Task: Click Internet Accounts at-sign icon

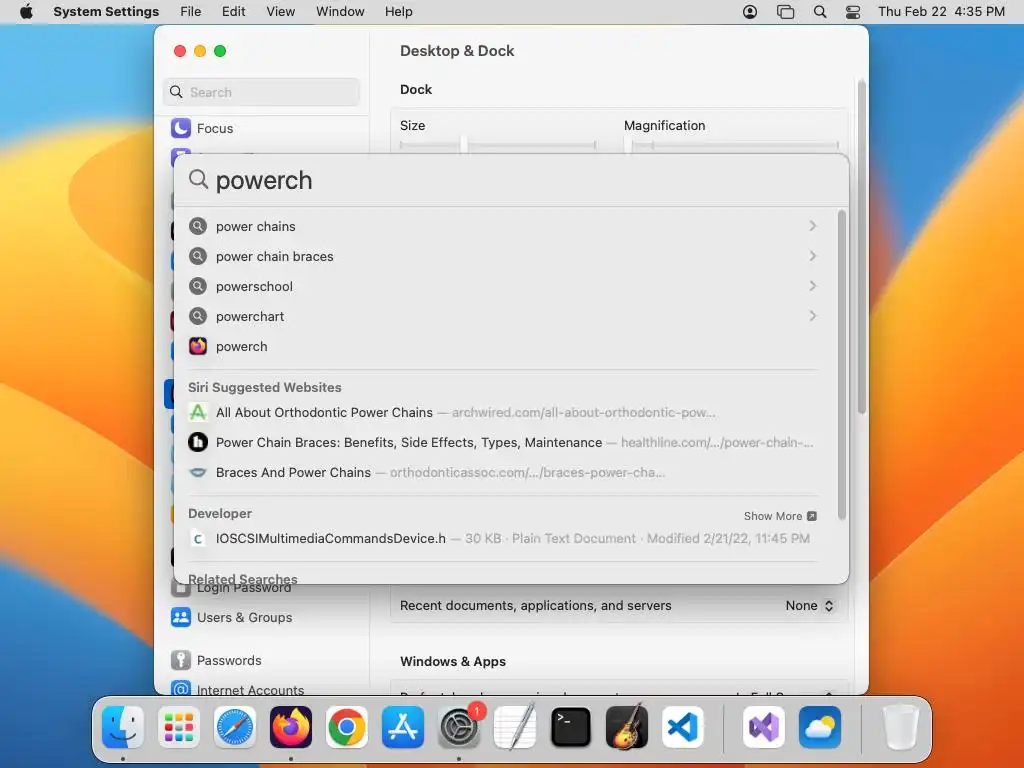Action: tap(181, 689)
